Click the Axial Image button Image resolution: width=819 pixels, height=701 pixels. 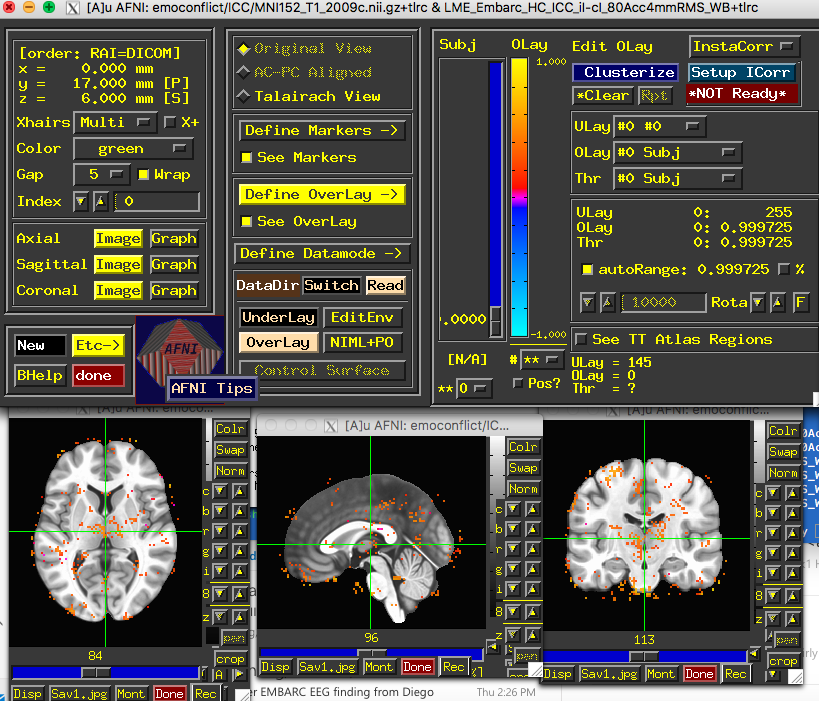tap(118, 239)
